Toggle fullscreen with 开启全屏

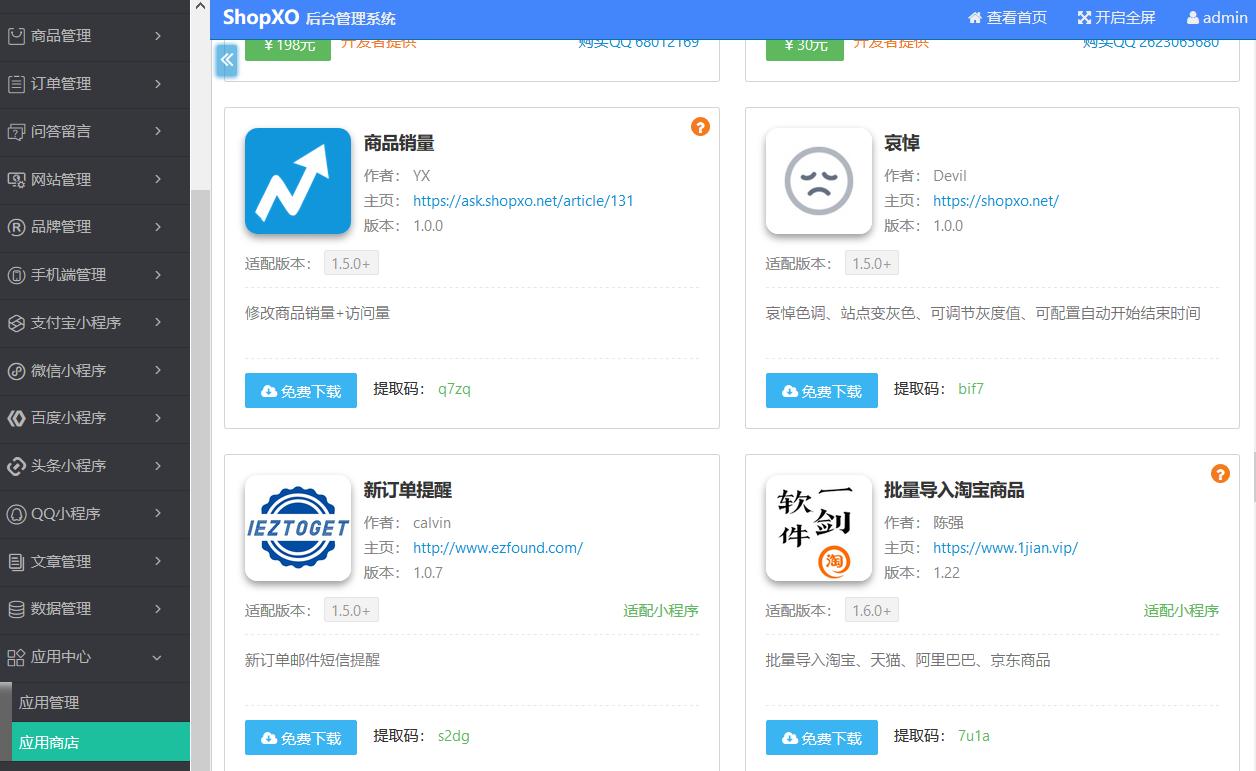(1116, 18)
